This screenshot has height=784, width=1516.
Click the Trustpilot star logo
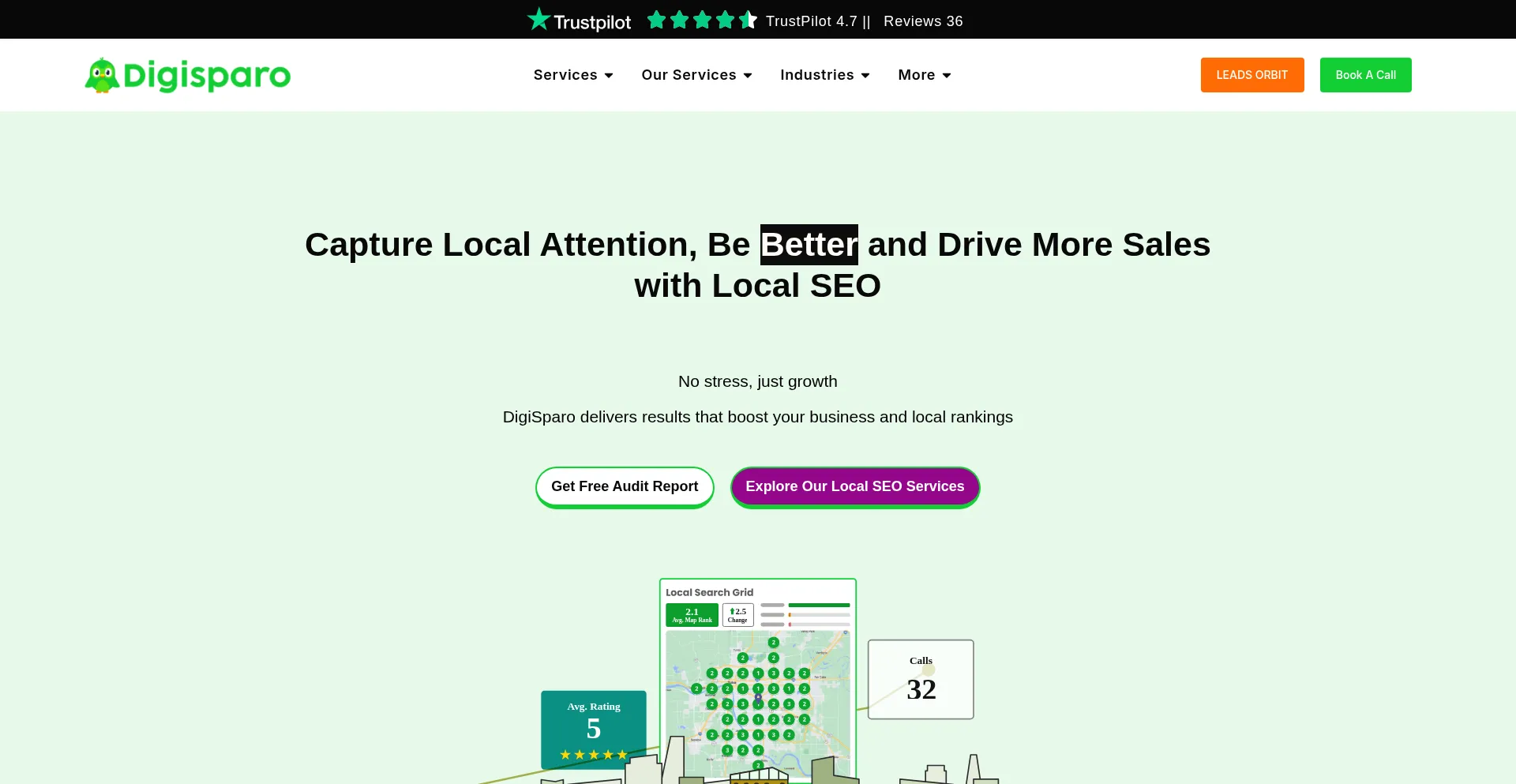click(538, 20)
